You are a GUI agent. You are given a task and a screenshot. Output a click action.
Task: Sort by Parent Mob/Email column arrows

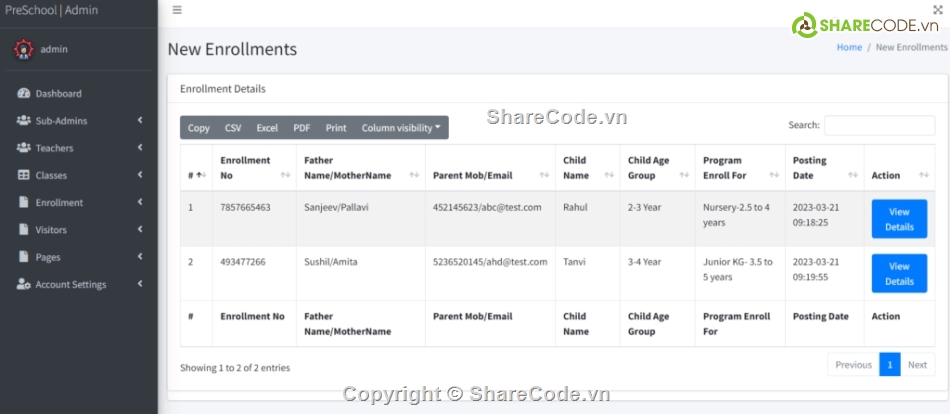(x=545, y=175)
